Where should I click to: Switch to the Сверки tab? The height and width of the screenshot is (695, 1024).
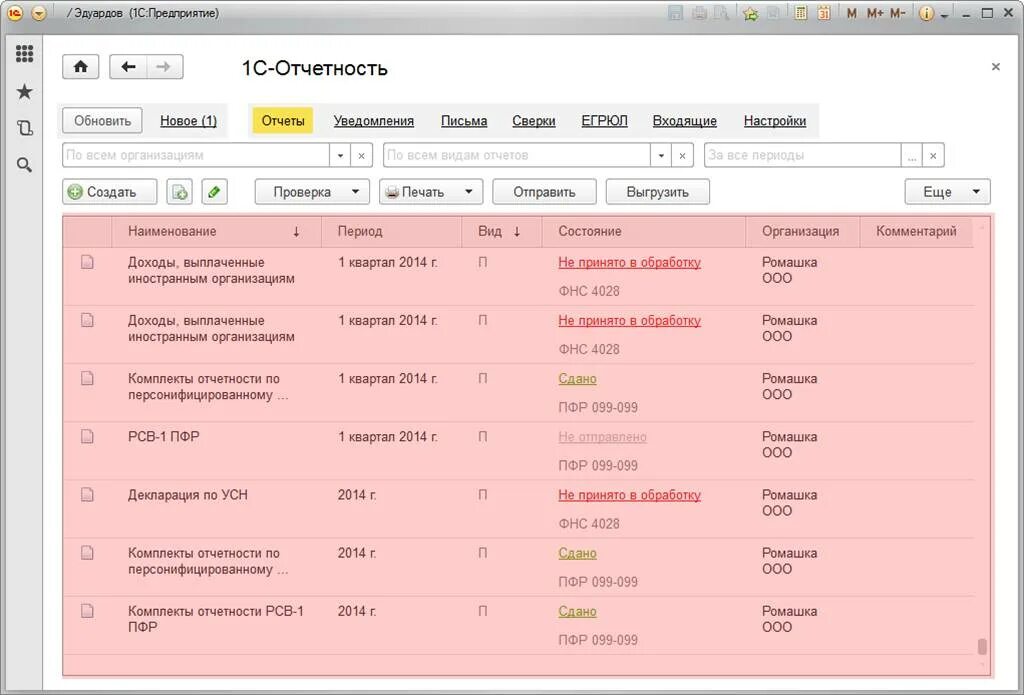[x=534, y=121]
